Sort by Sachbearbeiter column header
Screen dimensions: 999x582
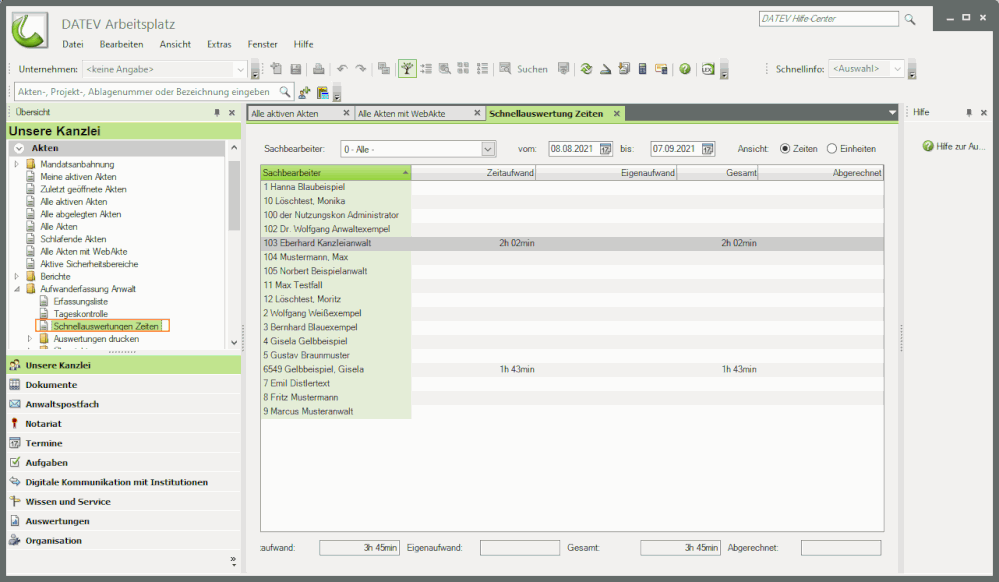point(336,173)
